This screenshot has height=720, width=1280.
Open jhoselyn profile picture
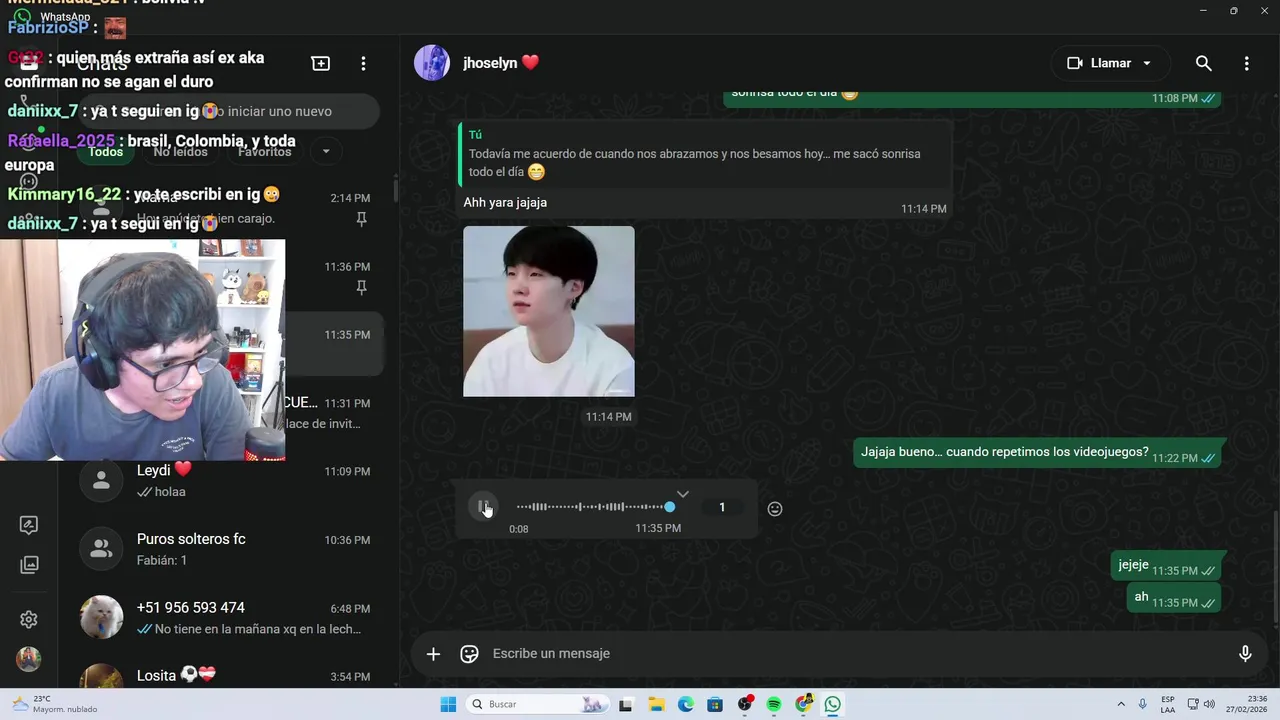[x=432, y=63]
